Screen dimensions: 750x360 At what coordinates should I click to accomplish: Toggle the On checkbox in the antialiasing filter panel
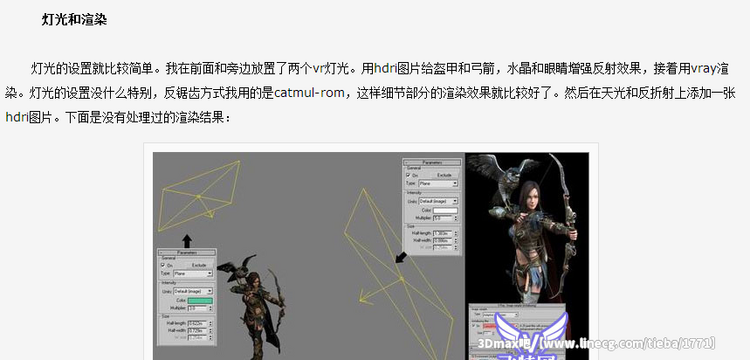coord(474,326)
